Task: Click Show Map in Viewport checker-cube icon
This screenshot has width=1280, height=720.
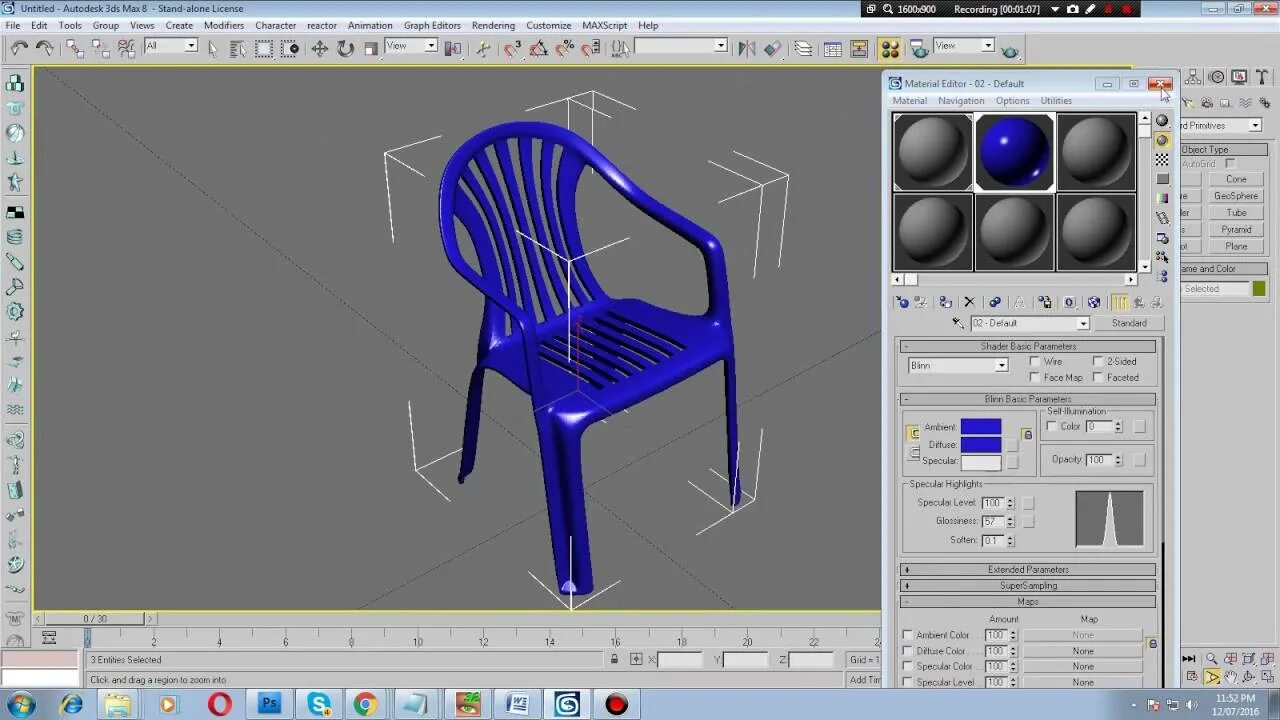Action: (x=1094, y=302)
